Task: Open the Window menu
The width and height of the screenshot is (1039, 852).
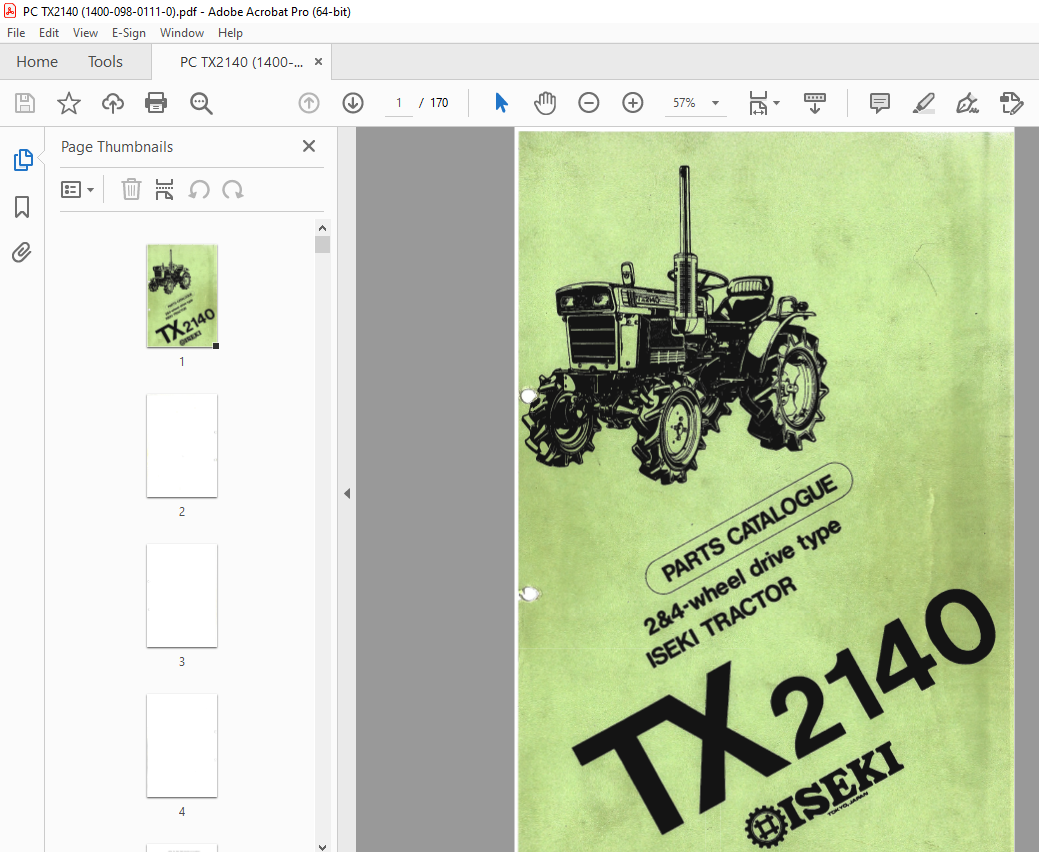Action: [182, 32]
